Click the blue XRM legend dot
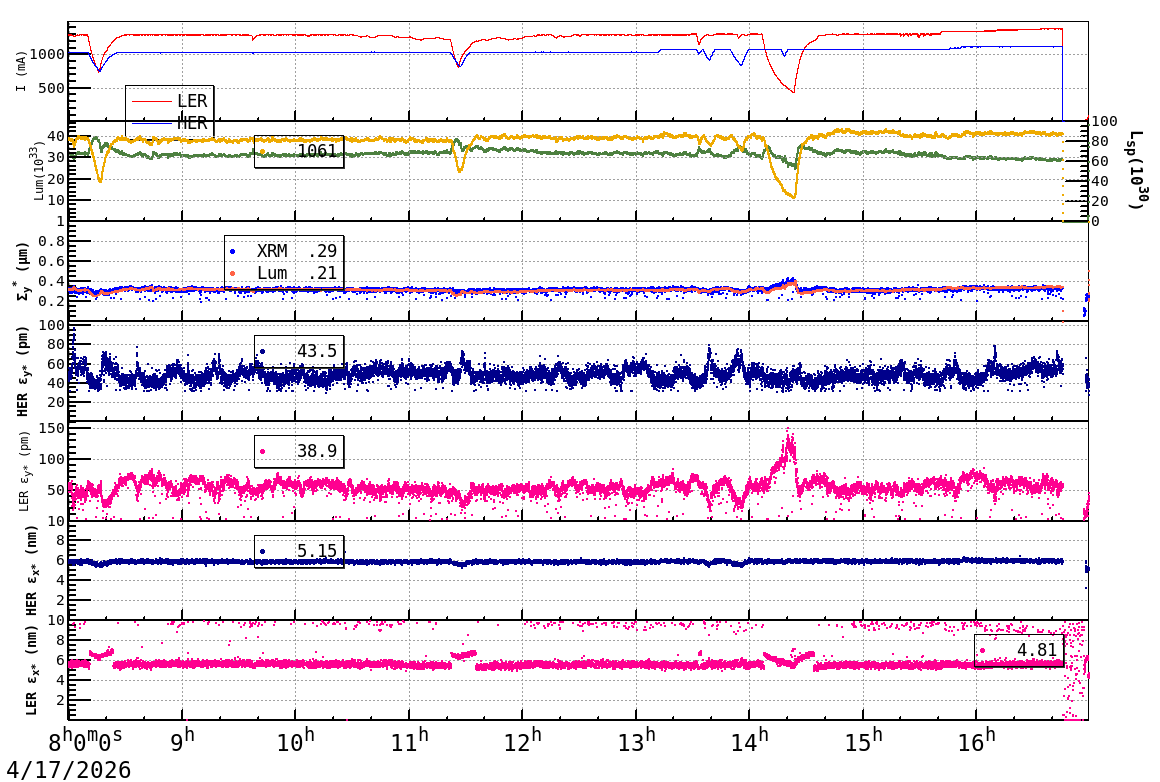Viewport: 1160px width, 782px height. coord(232,252)
